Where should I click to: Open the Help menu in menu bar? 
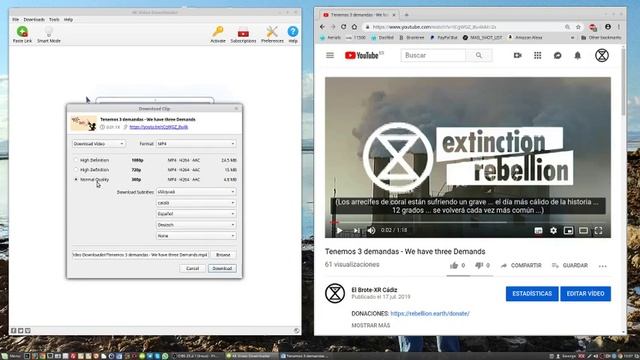pyautogui.click(x=68, y=19)
